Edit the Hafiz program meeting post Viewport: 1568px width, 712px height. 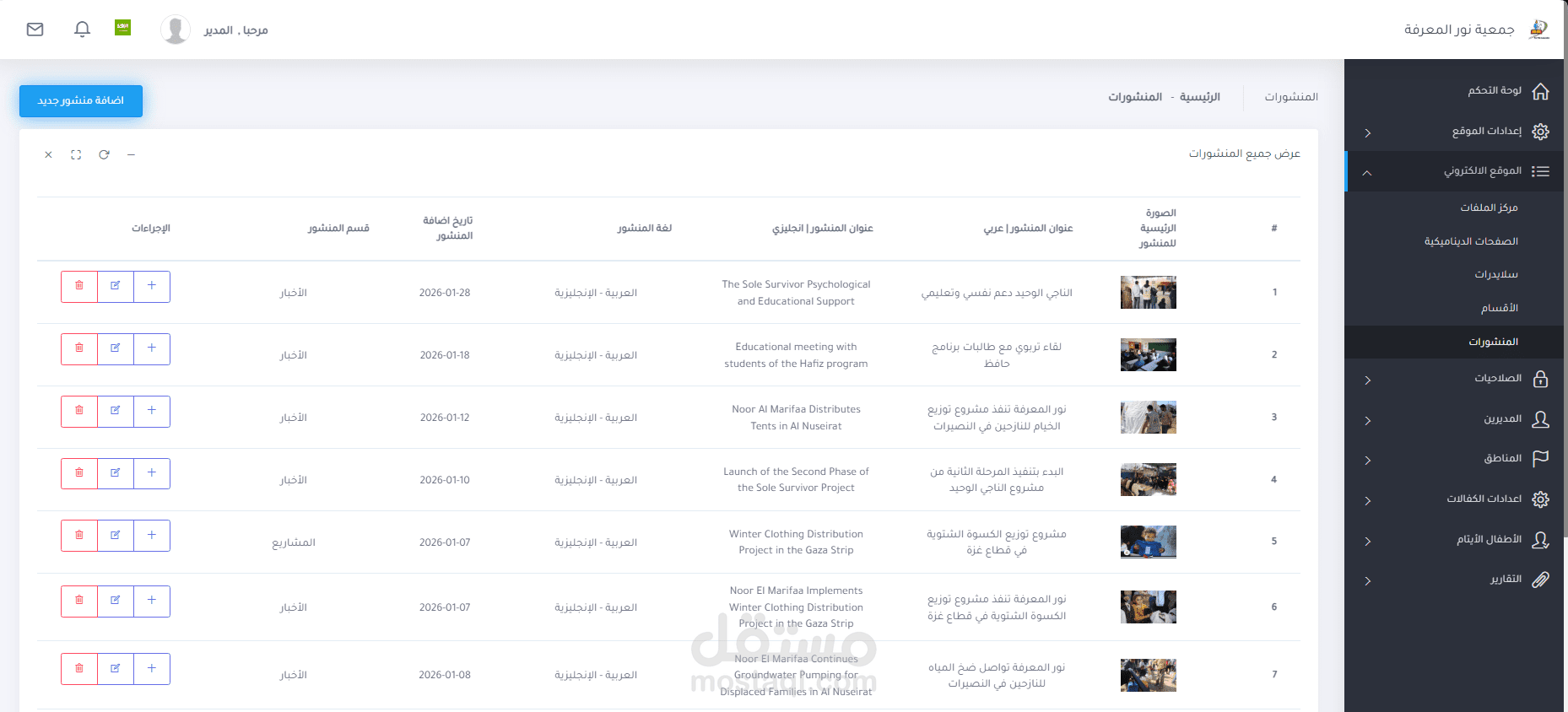116,348
